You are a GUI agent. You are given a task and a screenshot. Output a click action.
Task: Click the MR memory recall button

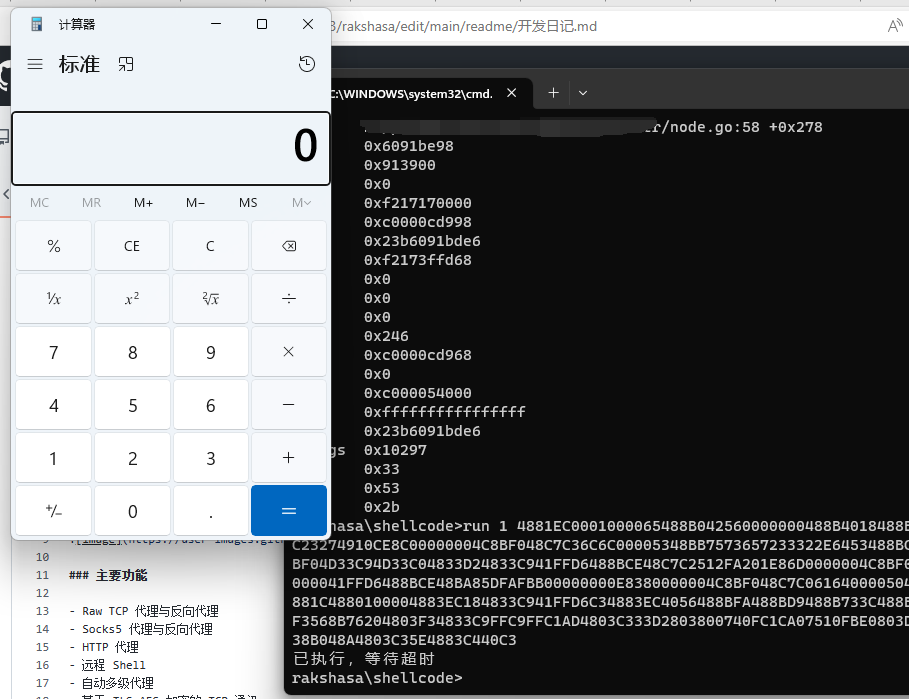tap(91, 203)
